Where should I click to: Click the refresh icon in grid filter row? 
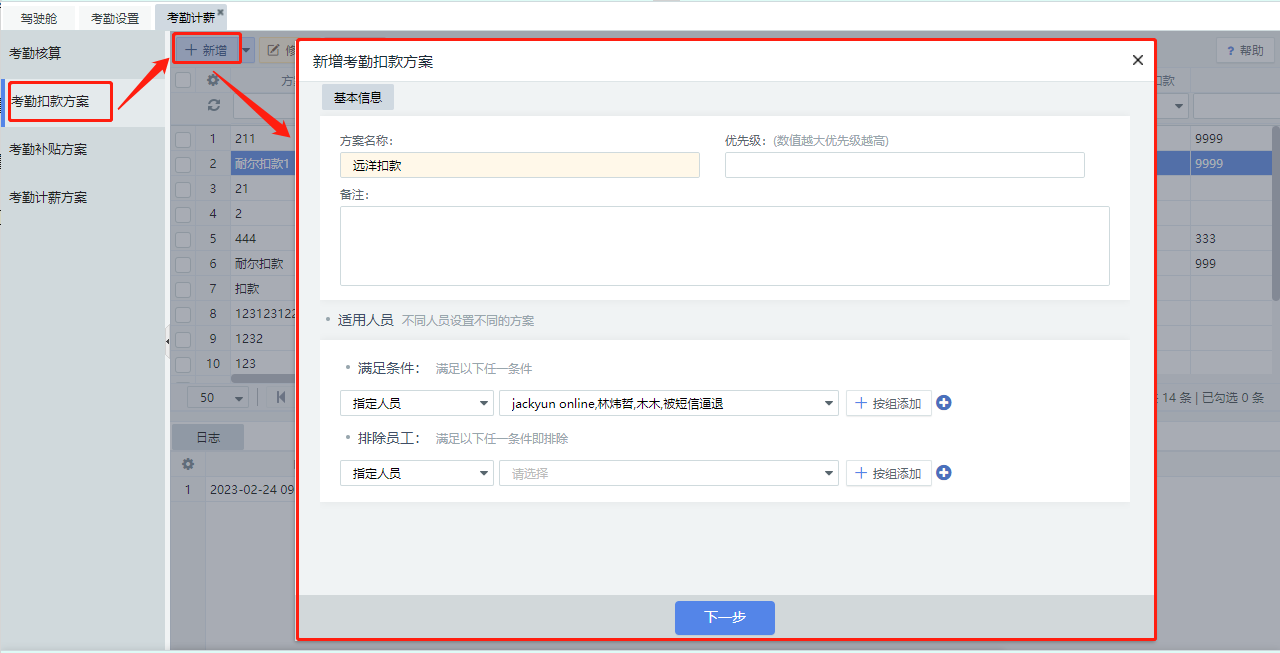[x=213, y=105]
